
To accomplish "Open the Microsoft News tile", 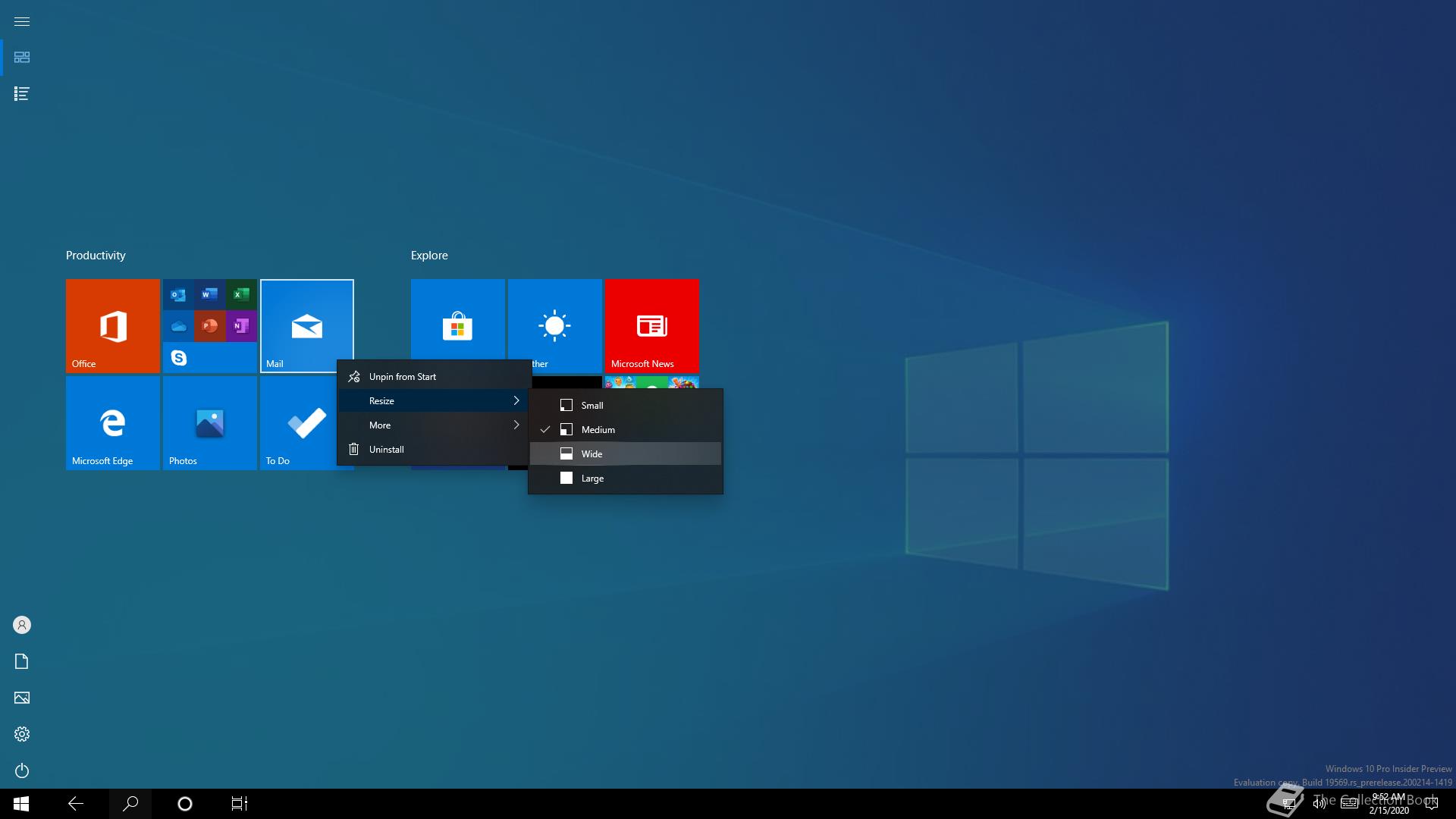I will (652, 326).
